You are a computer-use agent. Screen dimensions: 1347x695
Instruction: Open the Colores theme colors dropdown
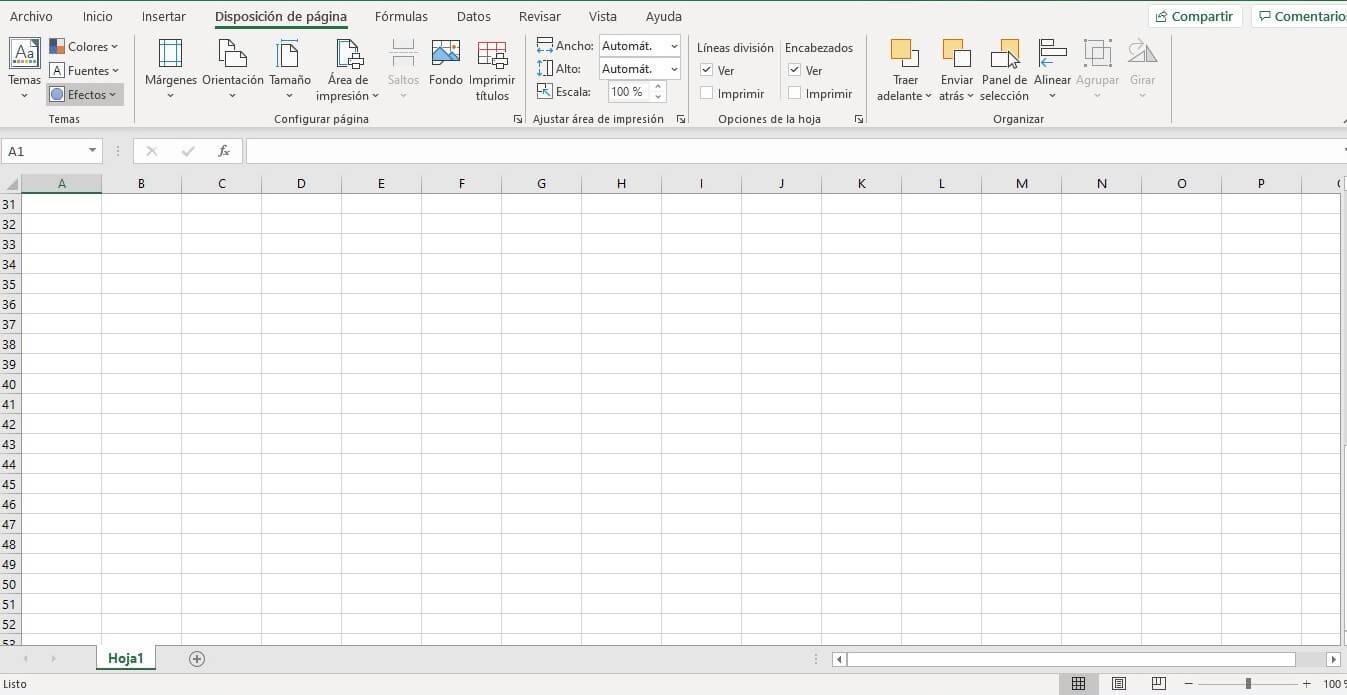[x=84, y=47]
